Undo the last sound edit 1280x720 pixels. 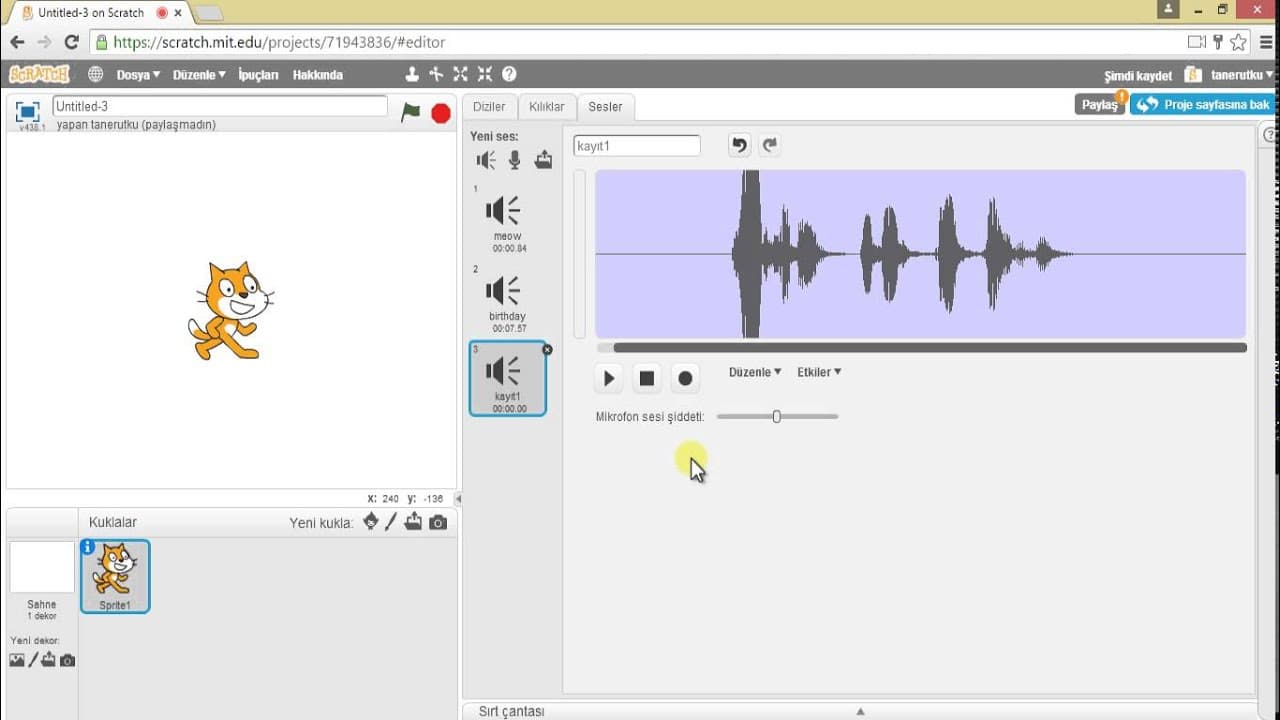pos(739,145)
